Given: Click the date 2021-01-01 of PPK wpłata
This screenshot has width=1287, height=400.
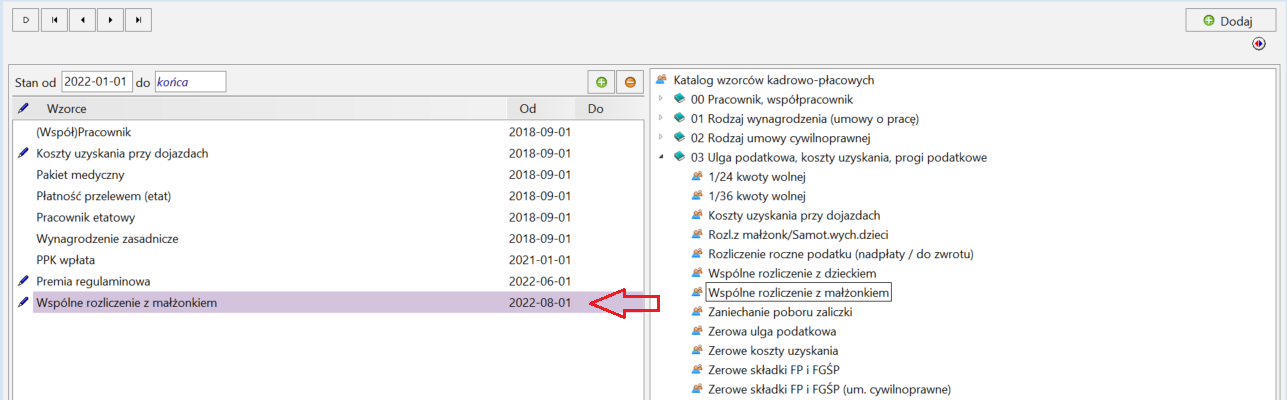Looking at the screenshot, I should pos(539,260).
